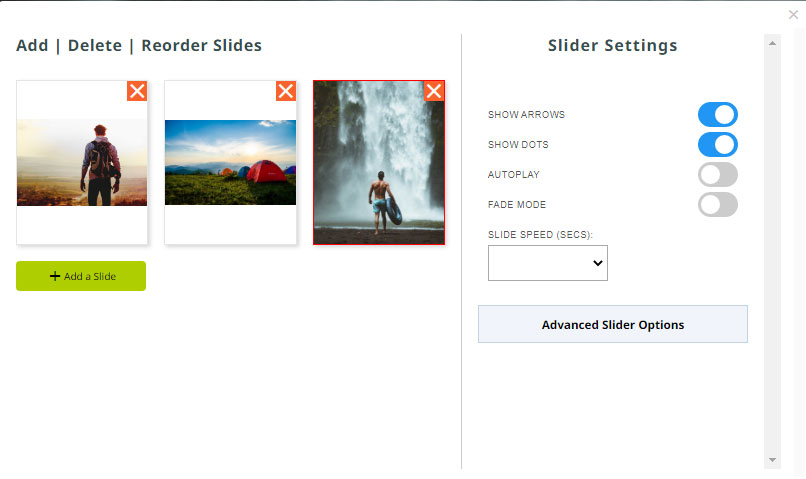Delete the hiker slide with orange X

point(137,91)
